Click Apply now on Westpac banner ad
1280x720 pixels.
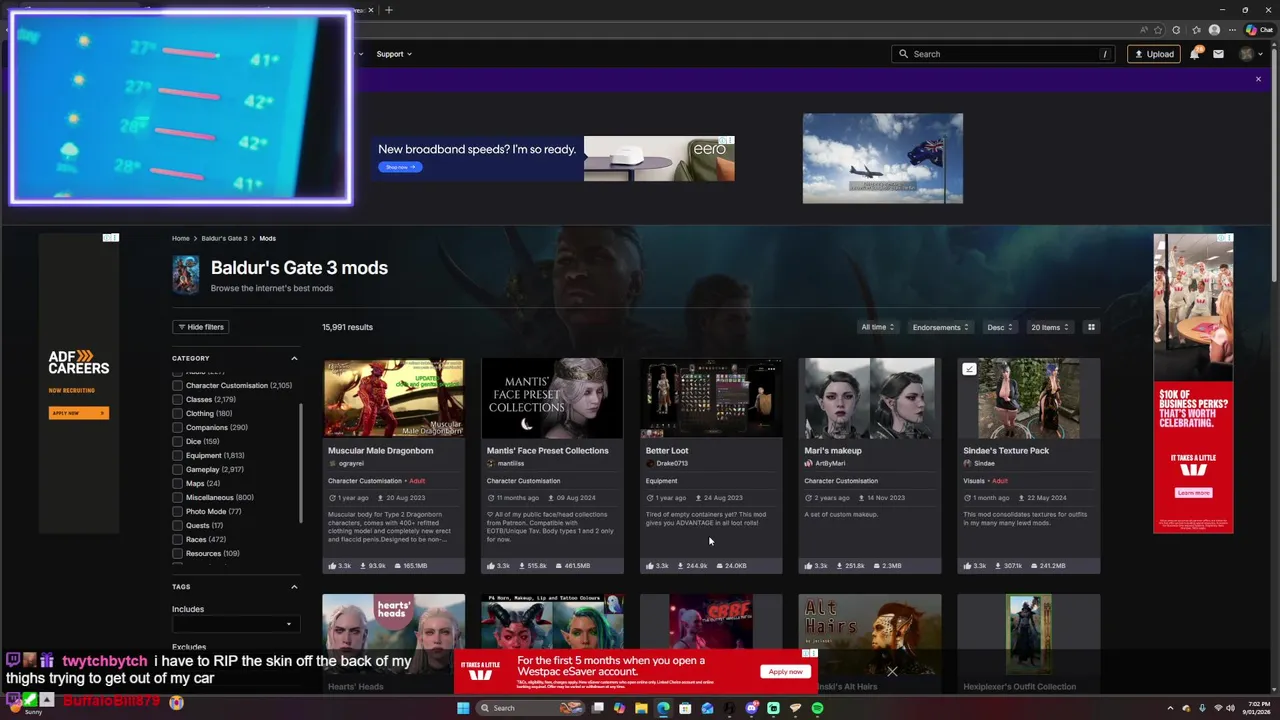pos(786,672)
